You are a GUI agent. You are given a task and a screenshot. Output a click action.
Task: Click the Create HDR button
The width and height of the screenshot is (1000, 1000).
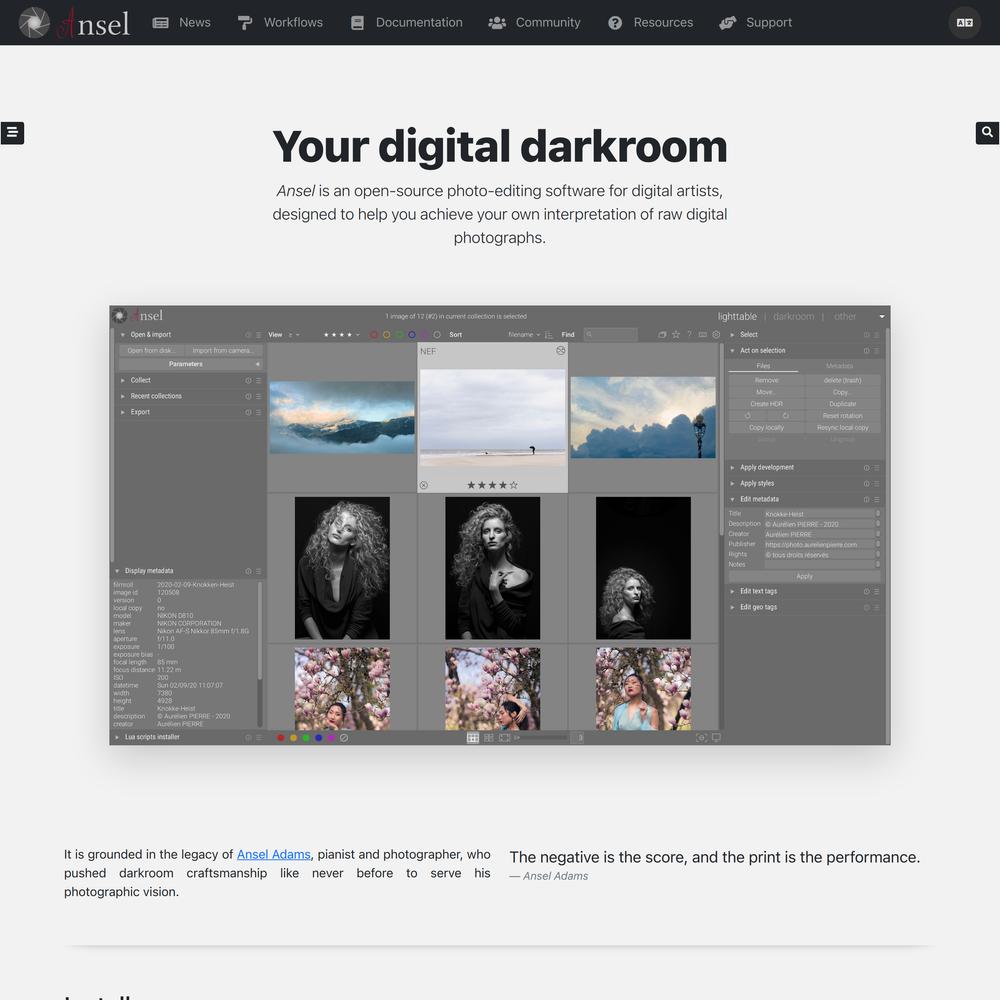[767, 404]
